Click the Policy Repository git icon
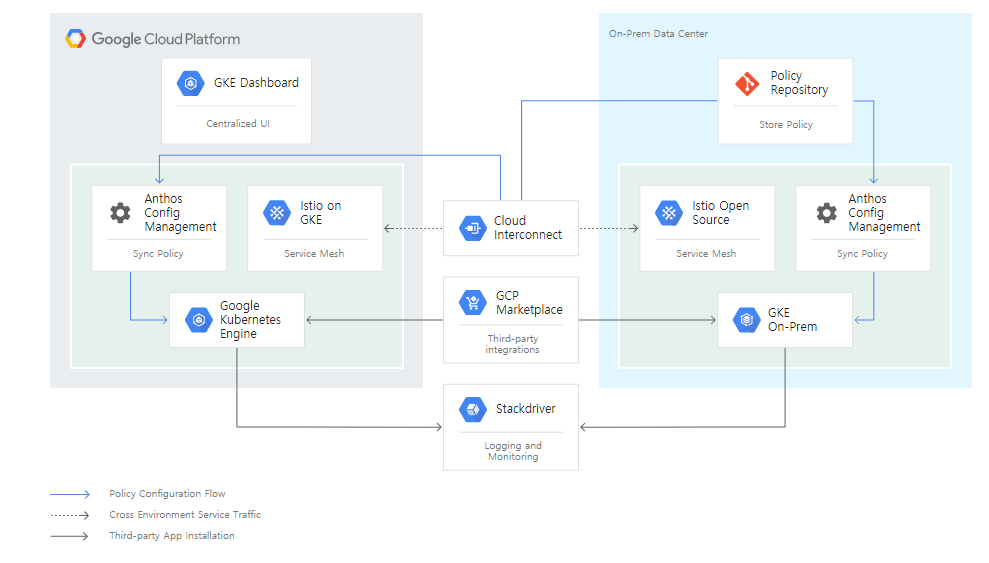This screenshot has width=989, height=563. (x=747, y=83)
